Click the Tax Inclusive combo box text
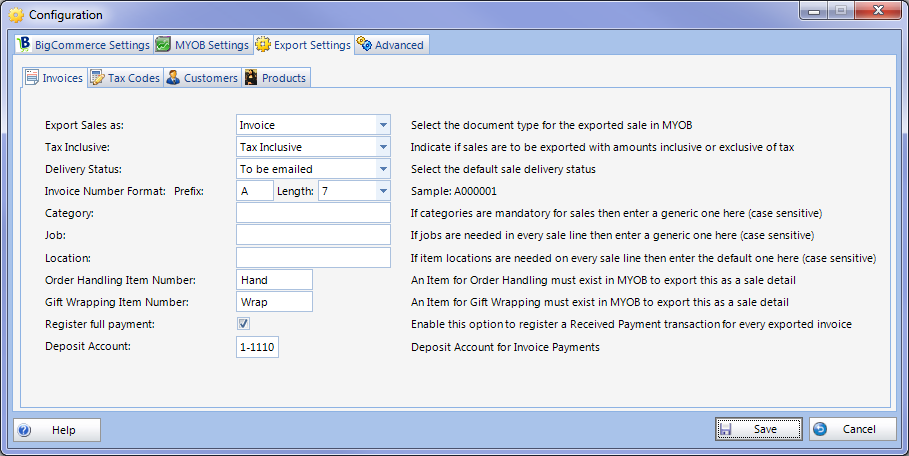Image resolution: width=909 pixels, height=456 pixels. pyautogui.click(x=271, y=147)
